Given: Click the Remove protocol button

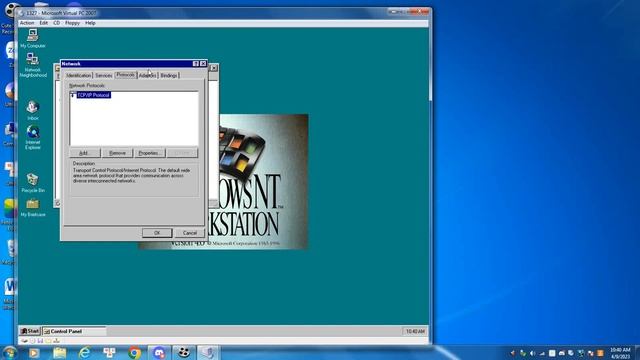Looking at the screenshot, I should pyautogui.click(x=117, y=153).
